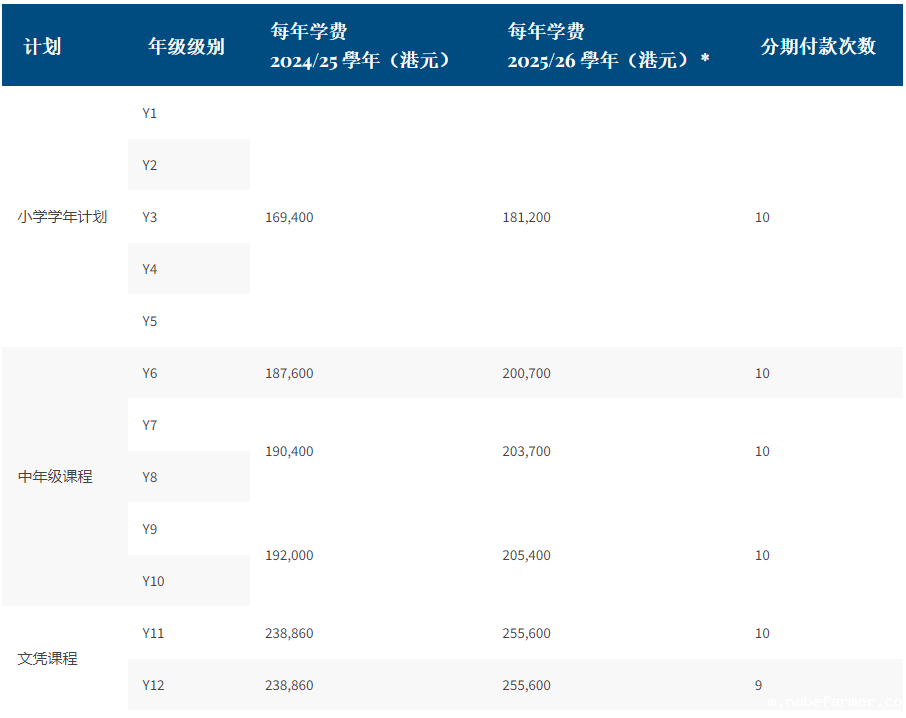Click the Y4 grade cell
Screen dimensions: 906x718
tap(150, 269)
